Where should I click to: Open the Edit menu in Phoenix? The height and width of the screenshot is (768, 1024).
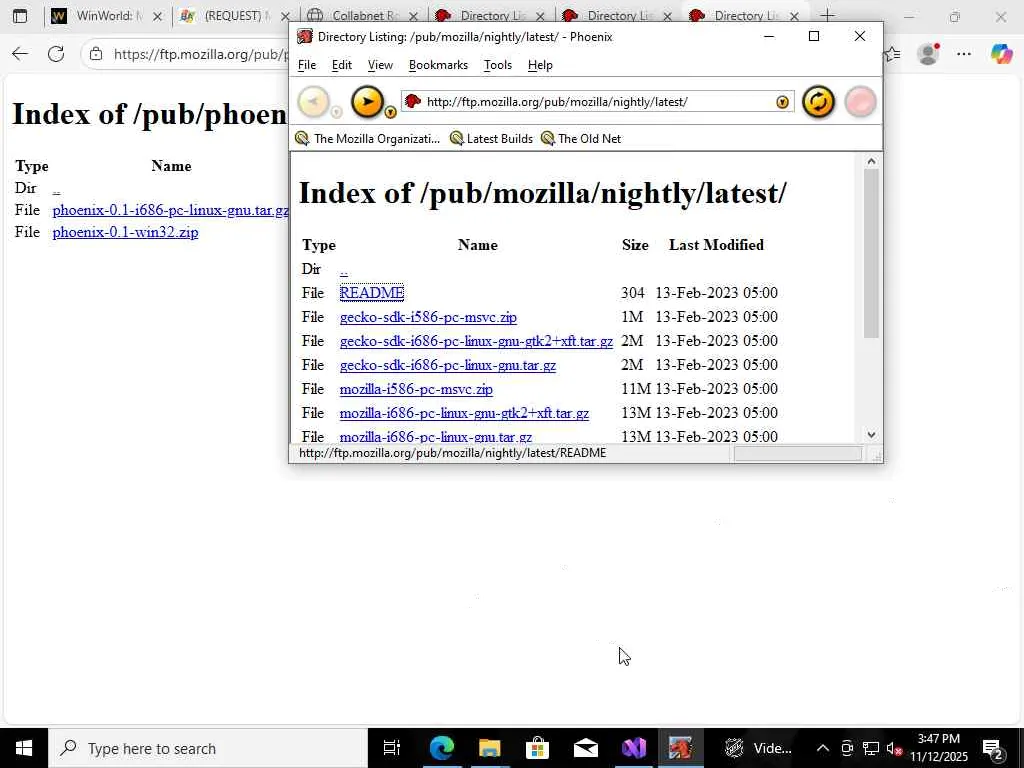[342, 65]
